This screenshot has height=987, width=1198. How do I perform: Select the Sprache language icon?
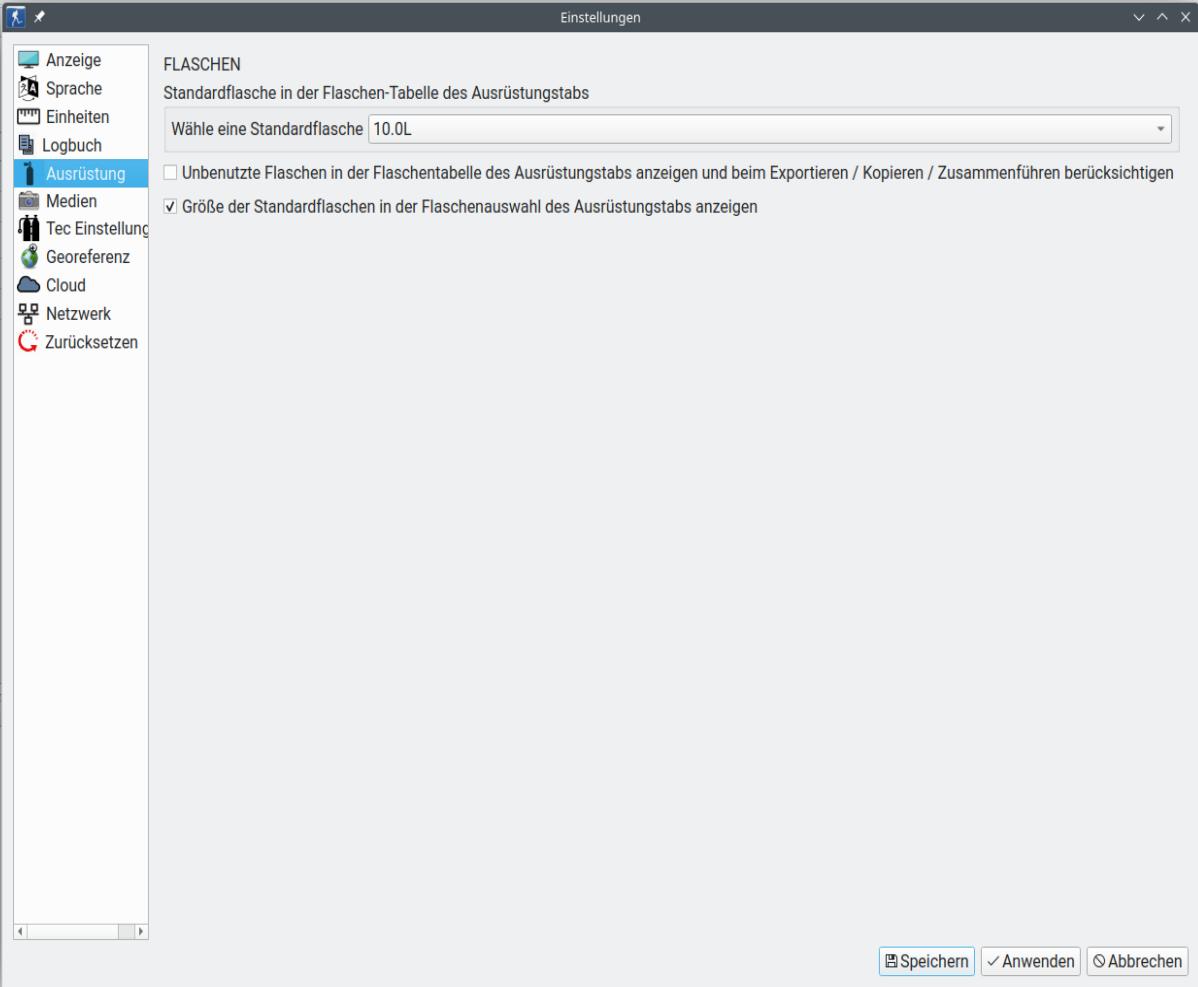(x=29, y=88)
